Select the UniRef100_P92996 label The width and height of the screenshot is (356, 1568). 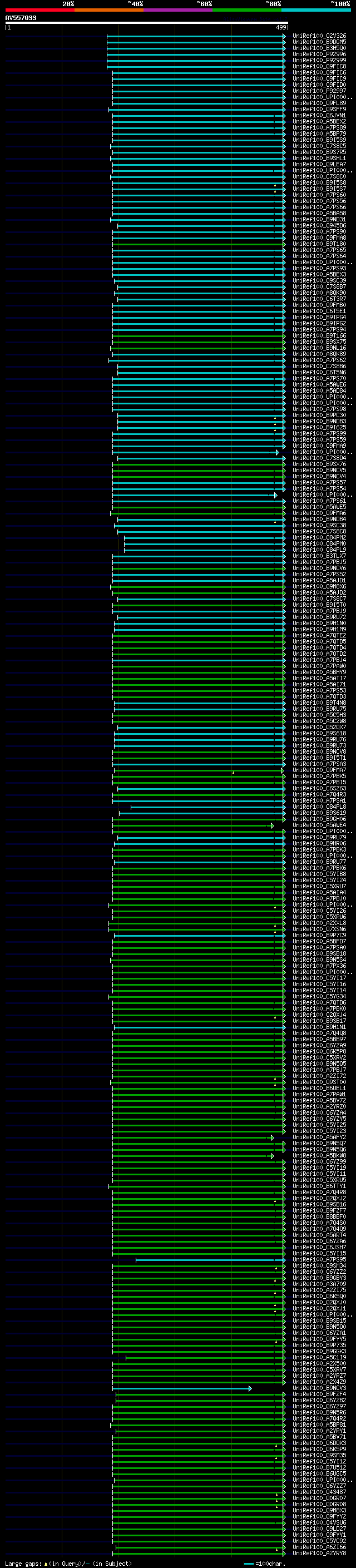[x=319, y=54]
